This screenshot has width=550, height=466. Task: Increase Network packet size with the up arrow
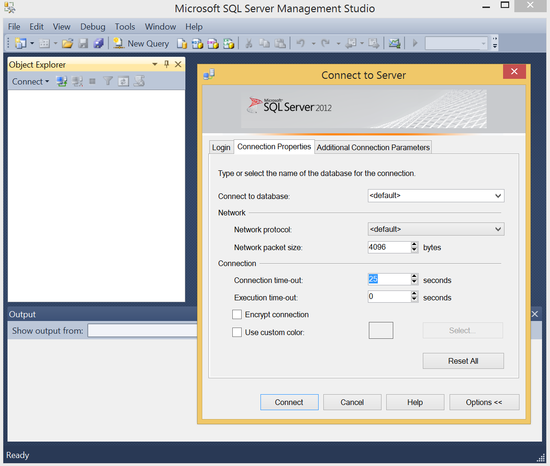[415, 244]
